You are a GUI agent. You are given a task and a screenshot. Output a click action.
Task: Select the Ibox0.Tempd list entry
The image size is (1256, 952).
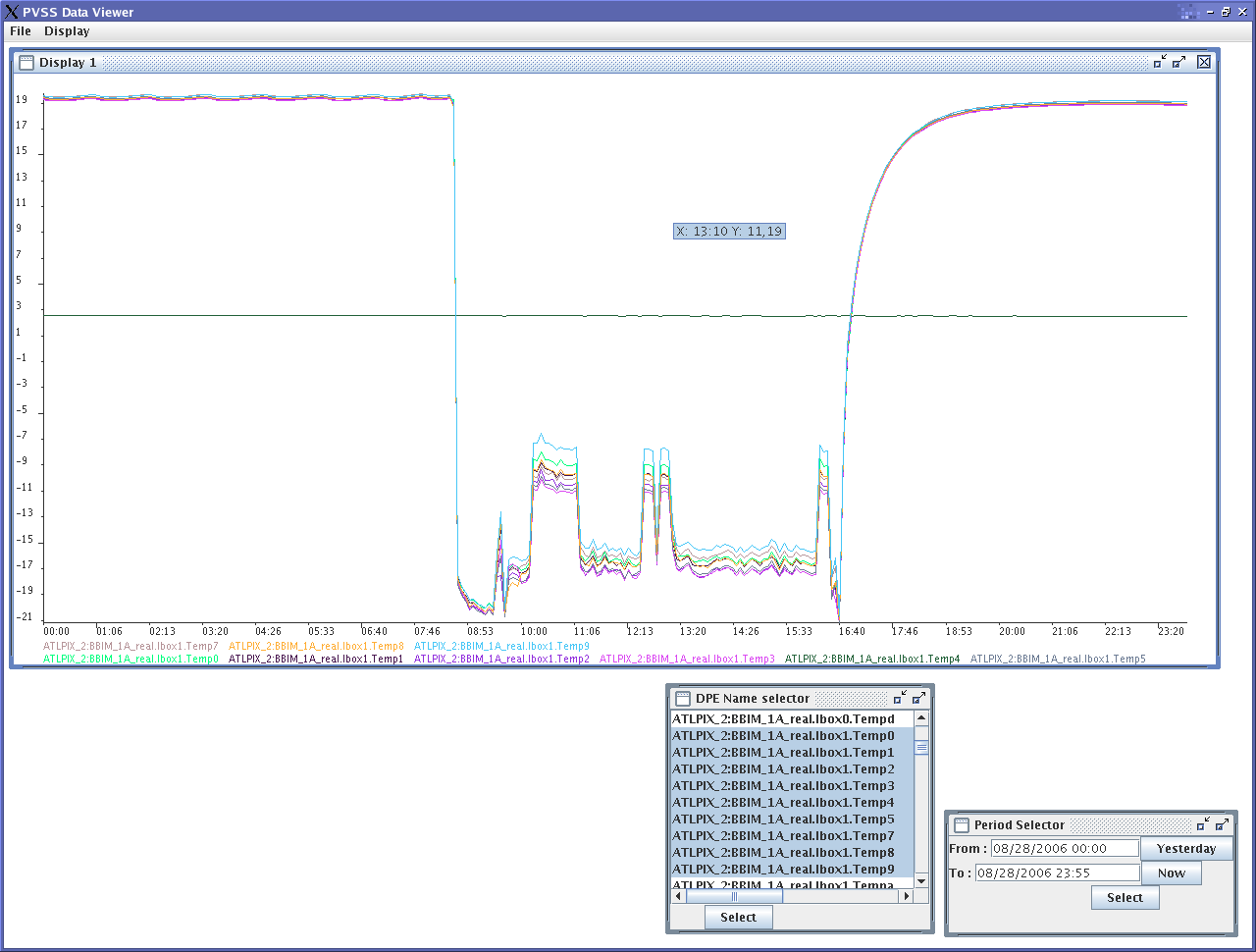tap(783, 719)
